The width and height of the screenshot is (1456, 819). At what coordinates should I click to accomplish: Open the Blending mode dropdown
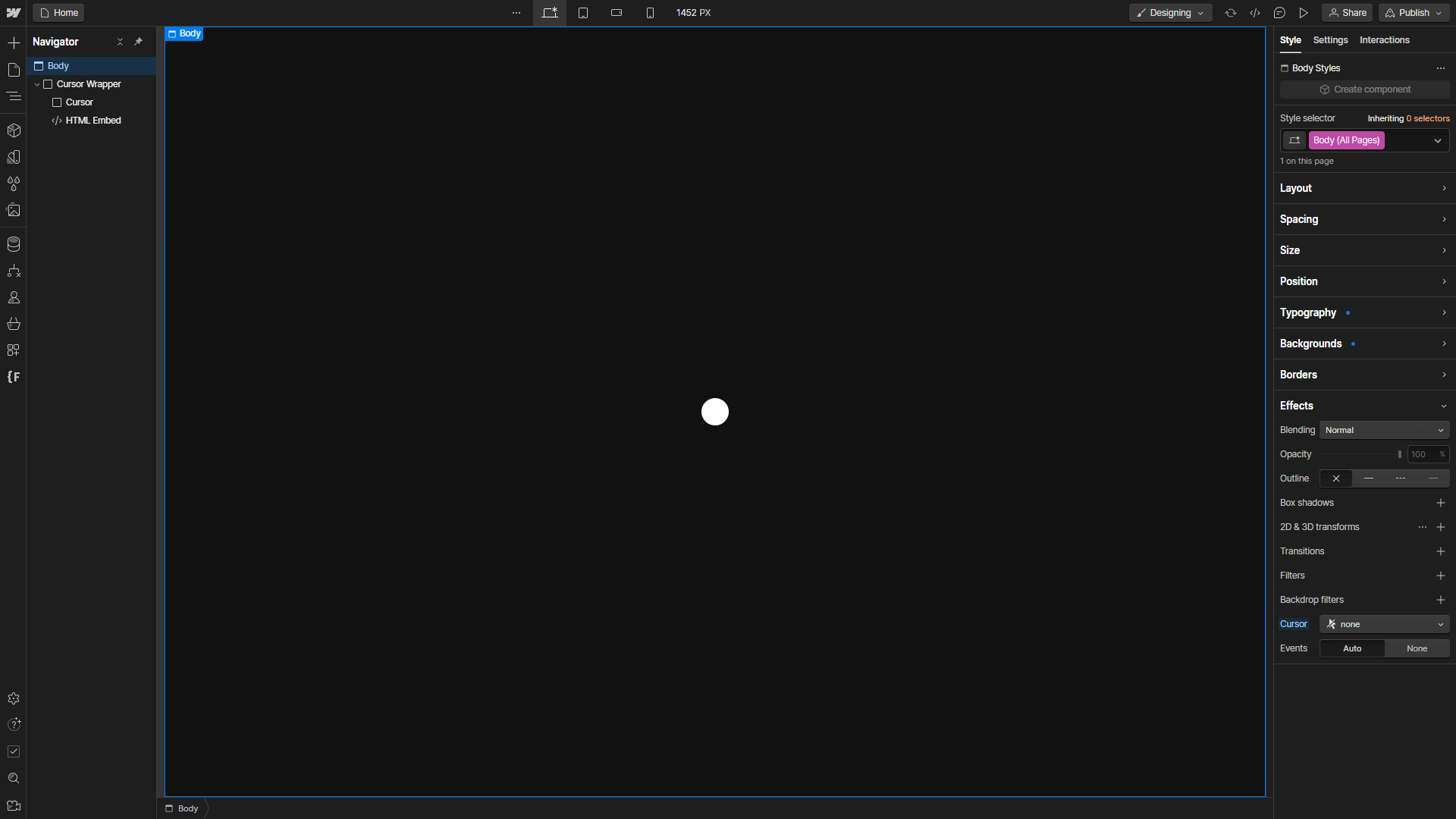tap(1384, 430)
